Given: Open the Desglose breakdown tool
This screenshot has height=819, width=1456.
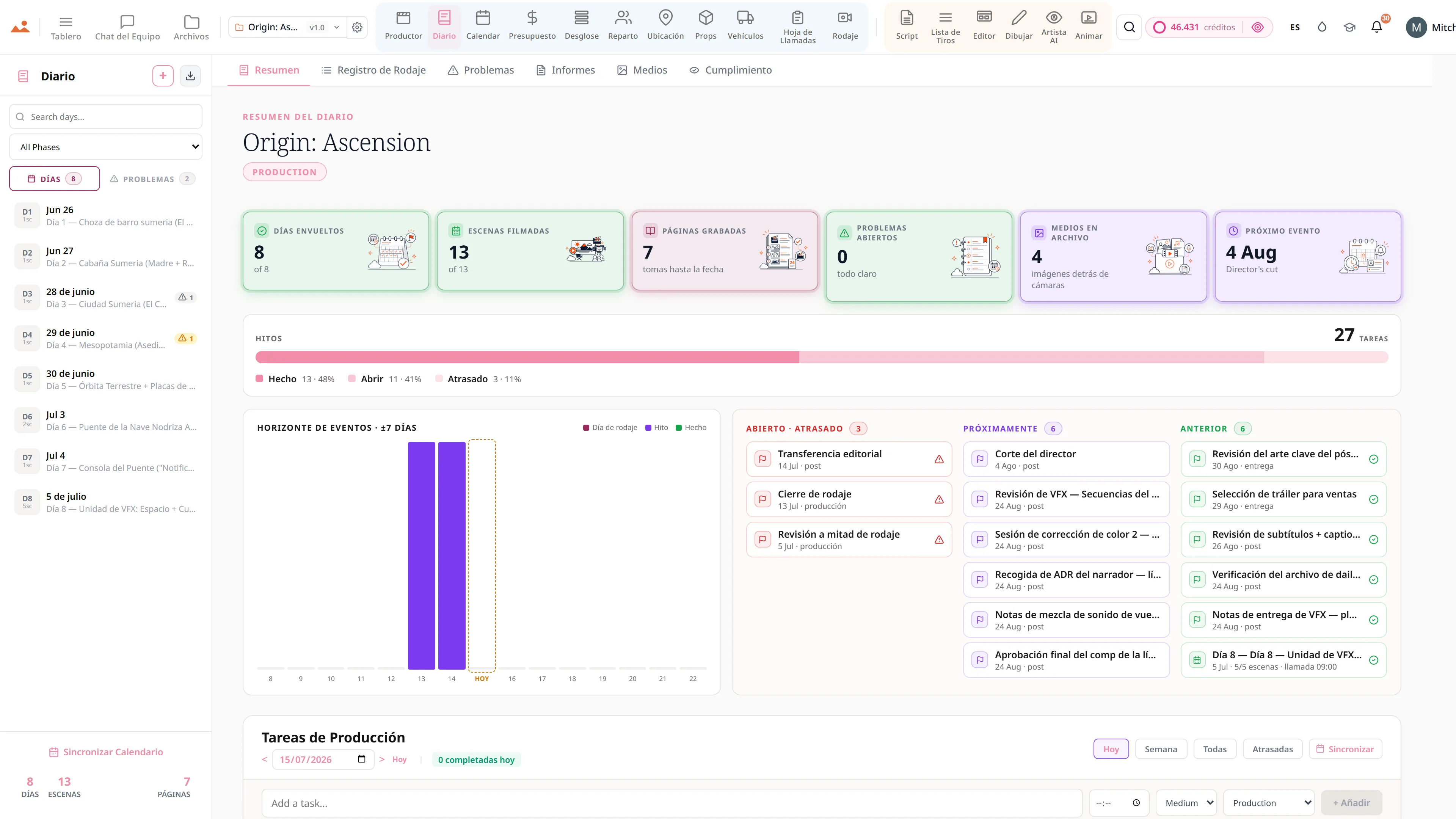Looking at the screenshot, I should 581,26.
